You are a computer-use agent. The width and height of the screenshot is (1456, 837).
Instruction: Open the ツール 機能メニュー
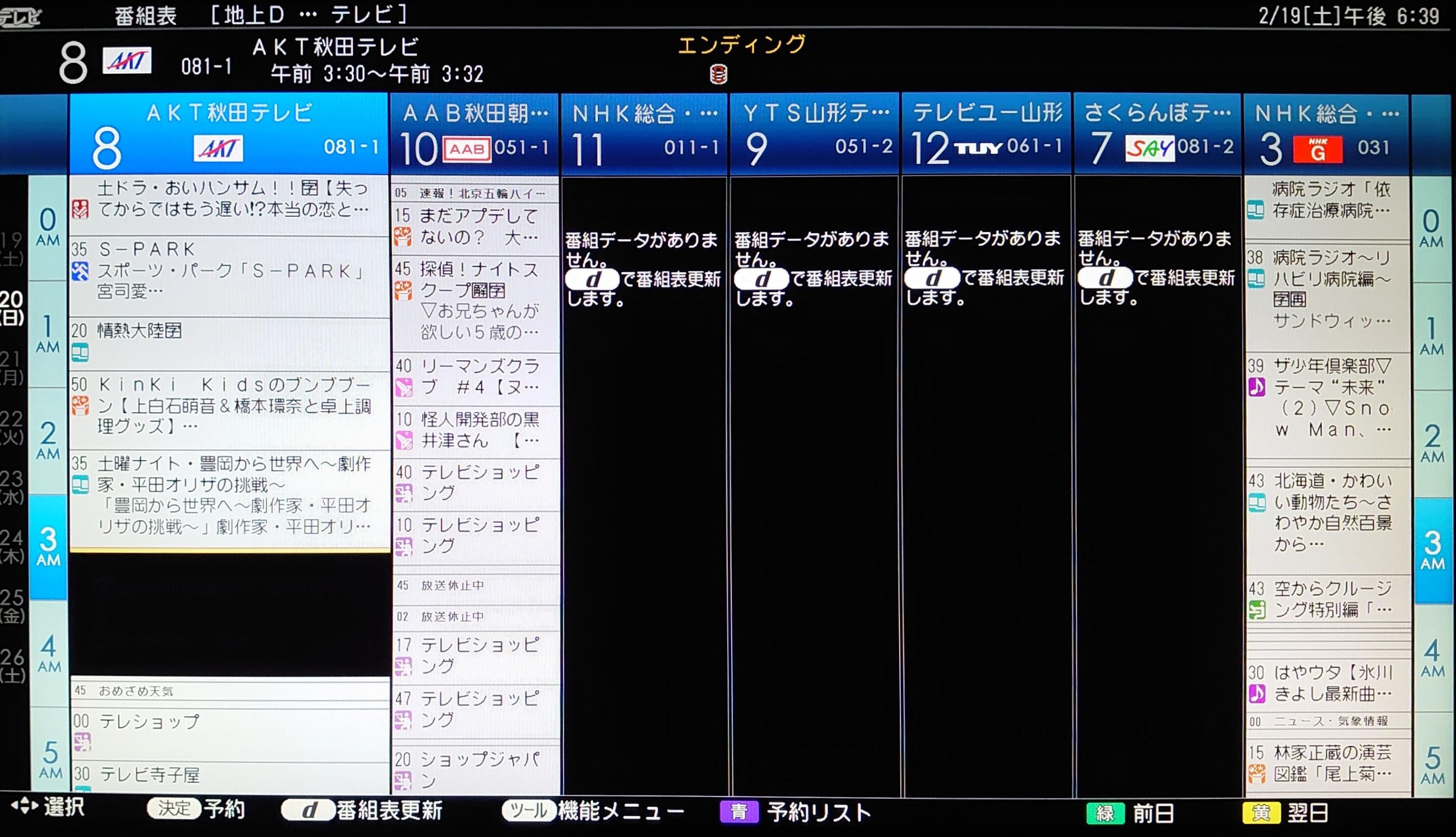point(528,811)
